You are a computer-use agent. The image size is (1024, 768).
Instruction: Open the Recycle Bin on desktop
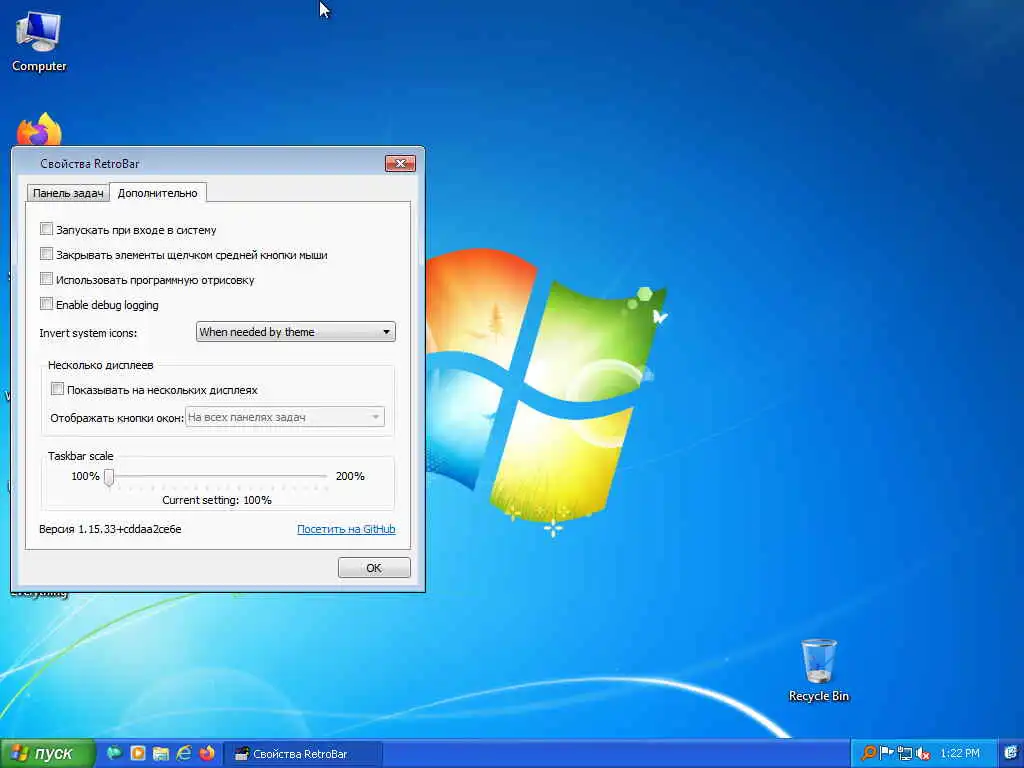[x=818, y=670]
